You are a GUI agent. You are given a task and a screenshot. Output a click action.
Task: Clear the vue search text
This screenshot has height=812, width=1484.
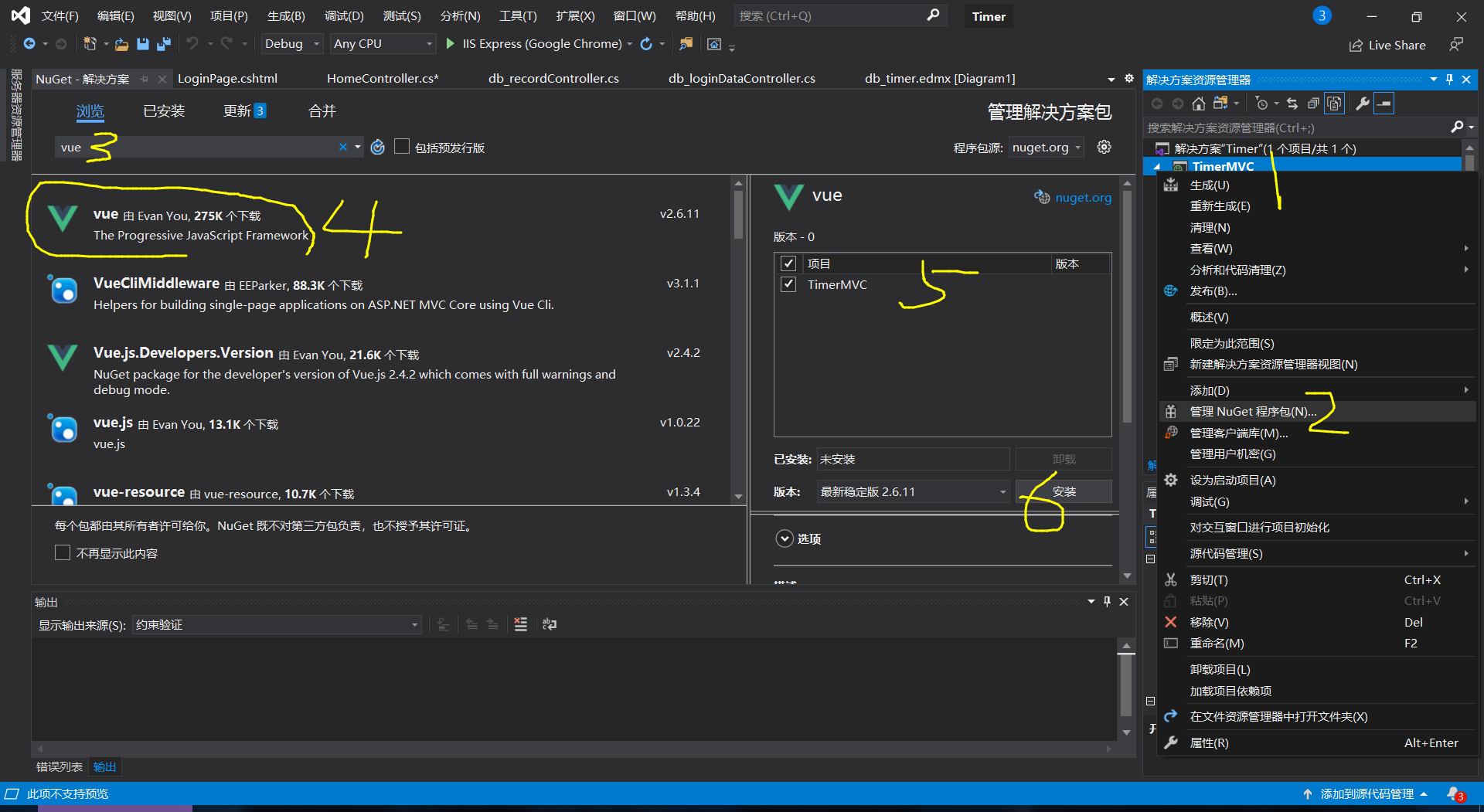click(342, 147)
